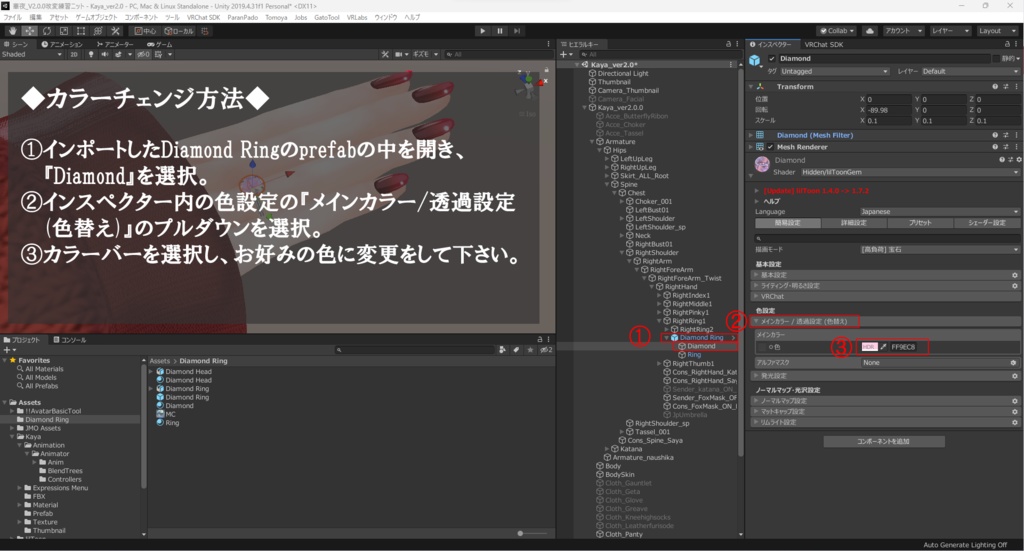Select the シェーダー設定 button

tap(987, 223)
